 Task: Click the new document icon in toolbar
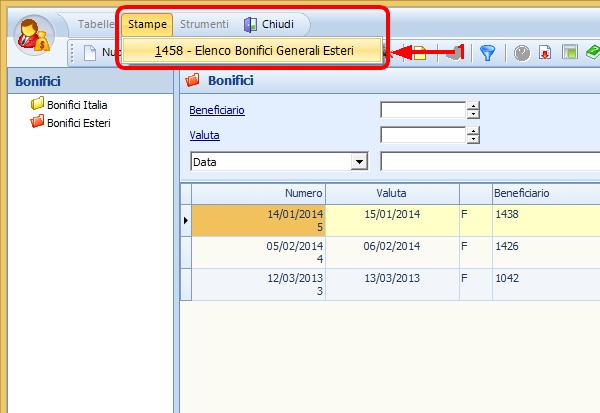click(89, 53)
